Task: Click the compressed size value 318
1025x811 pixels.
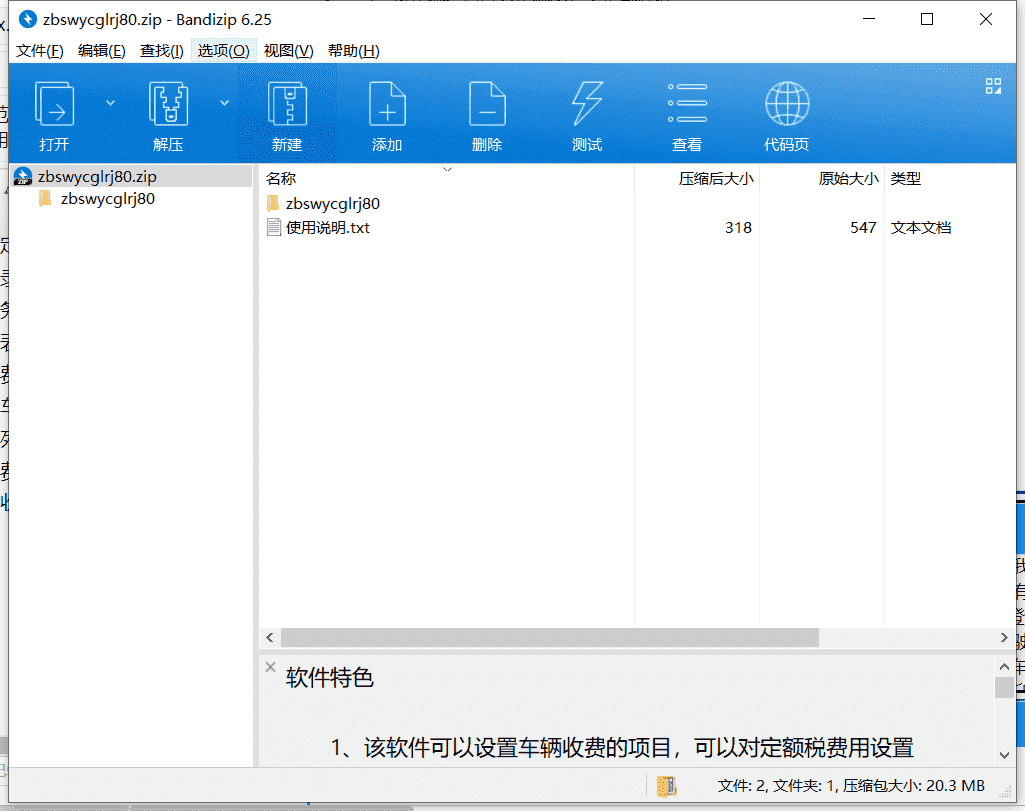Action: (738, 227)
